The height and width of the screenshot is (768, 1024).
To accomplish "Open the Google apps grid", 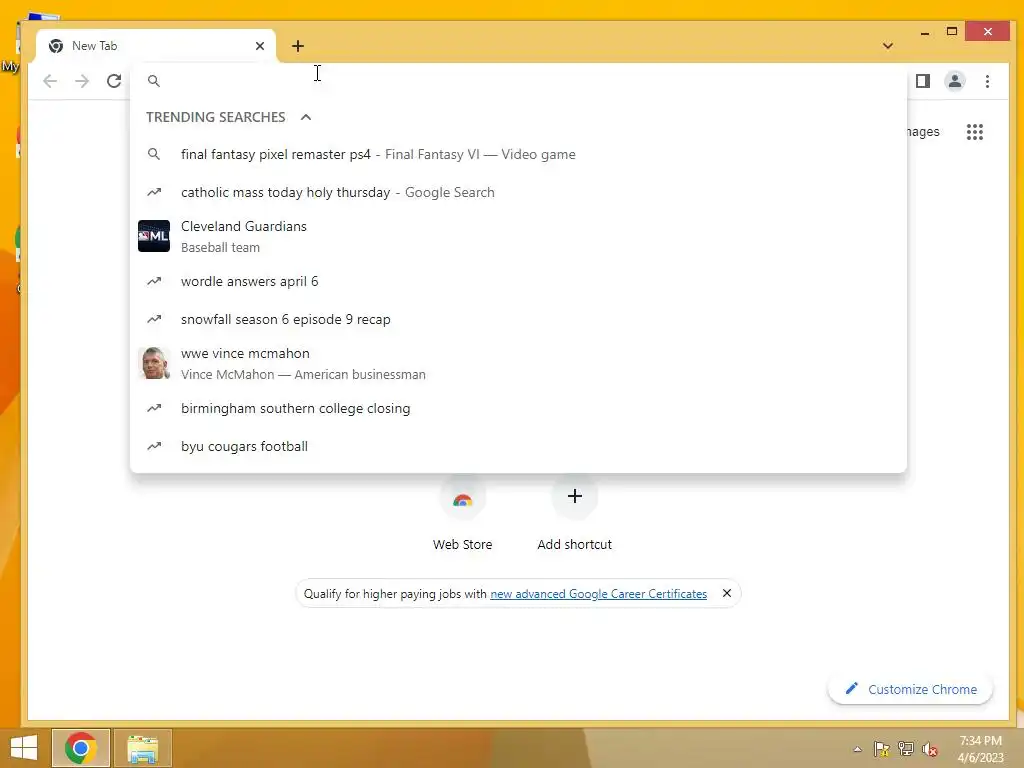I will 975,132.
